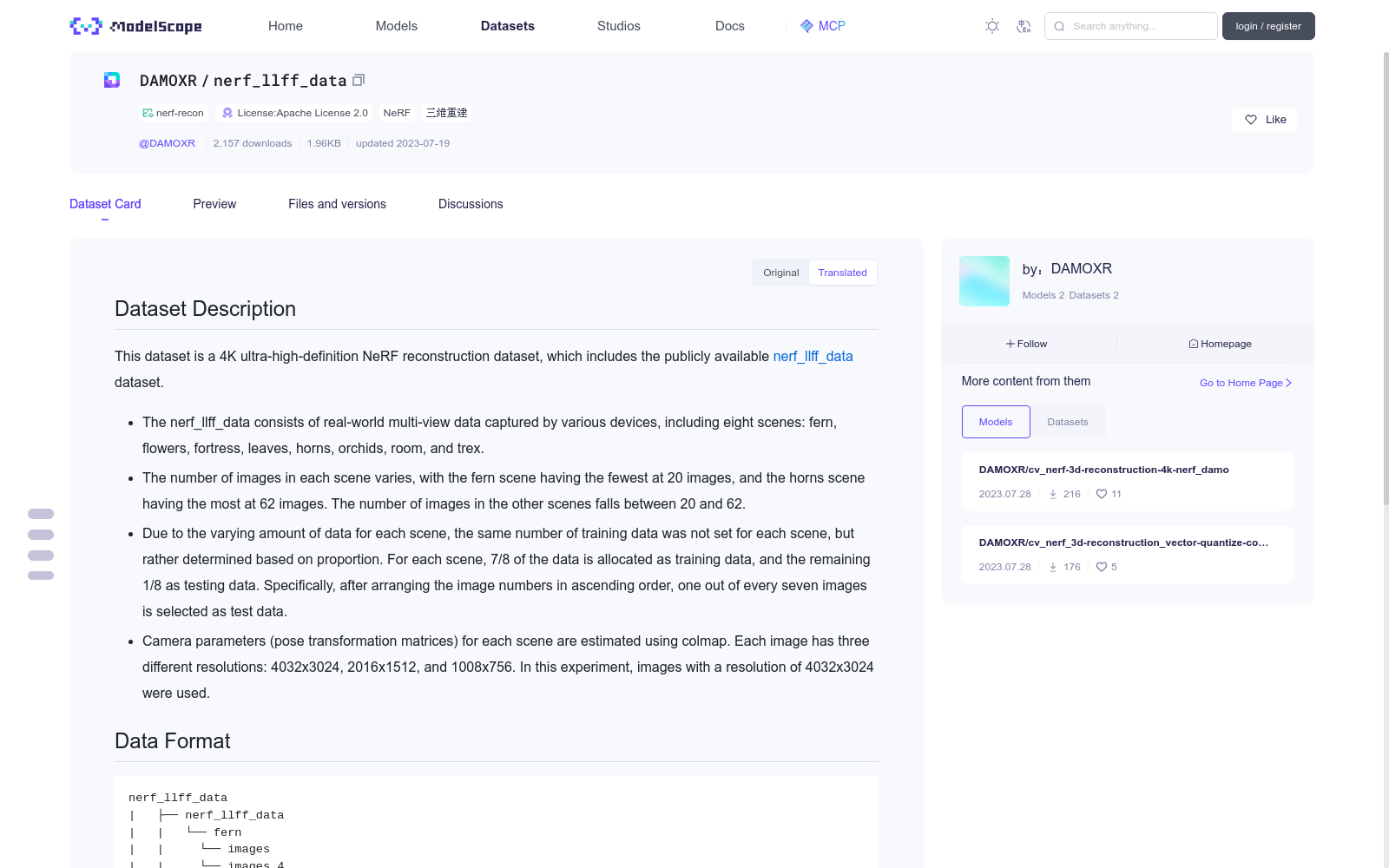Click download icon showing 176
Image resolution: width=1389 pixels, height=868 pixels.
point(1053,567)
